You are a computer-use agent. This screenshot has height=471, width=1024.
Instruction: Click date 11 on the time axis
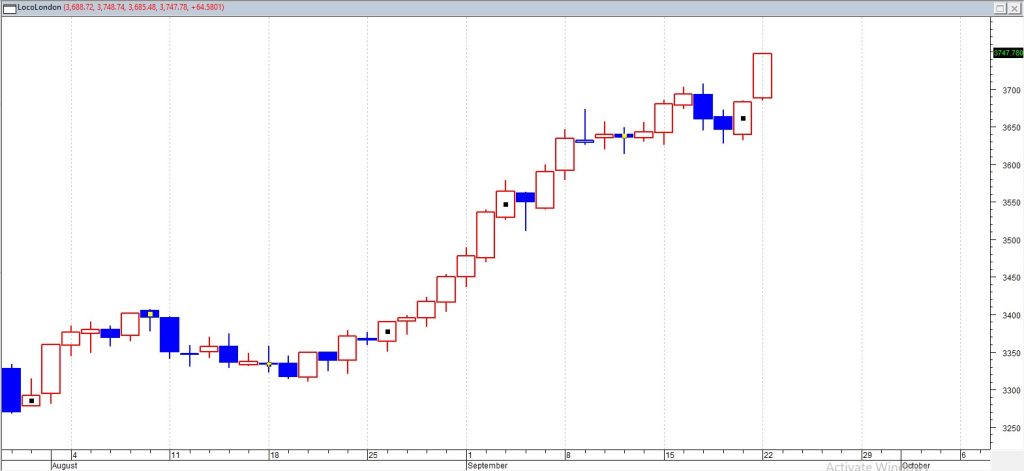tap(174, 454)
